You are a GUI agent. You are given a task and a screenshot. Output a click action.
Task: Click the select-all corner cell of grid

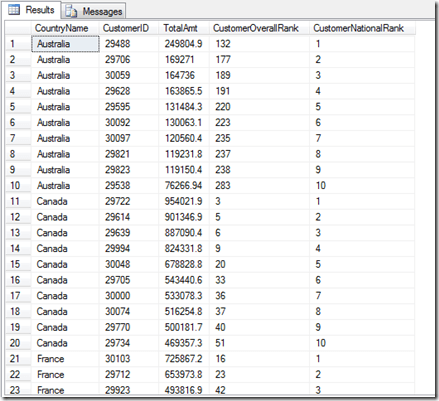point(18,28)
